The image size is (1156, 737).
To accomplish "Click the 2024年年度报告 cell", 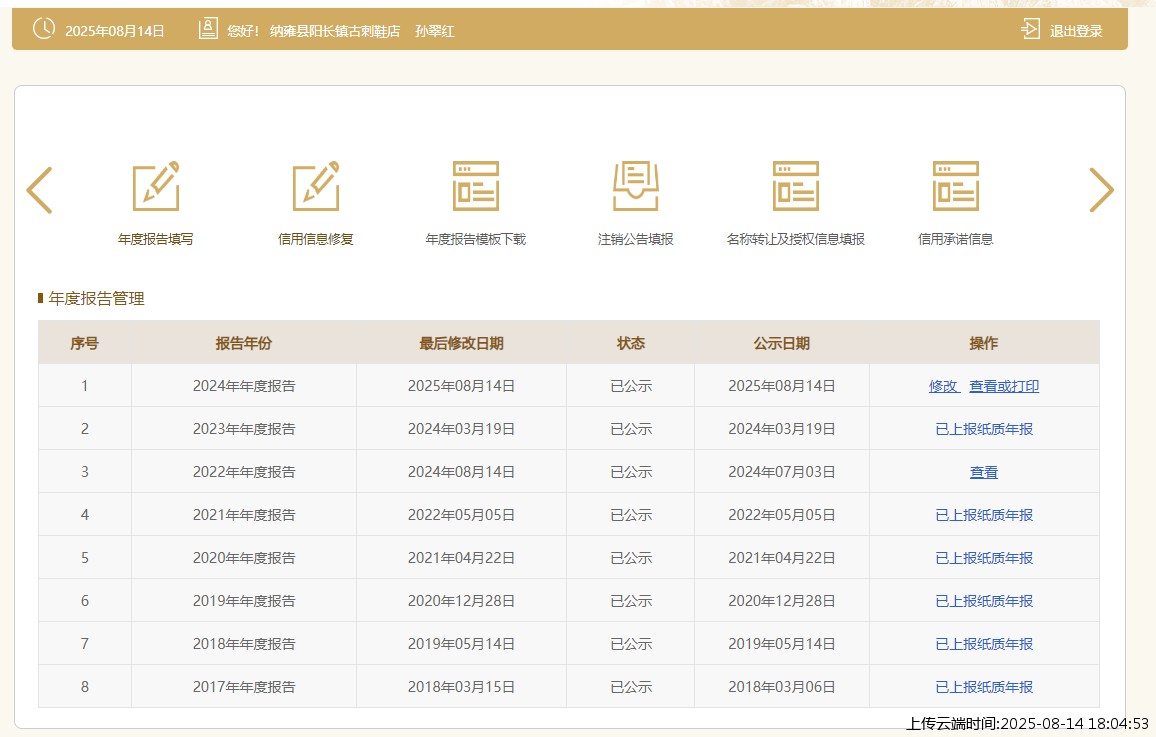I will [244, 386].
